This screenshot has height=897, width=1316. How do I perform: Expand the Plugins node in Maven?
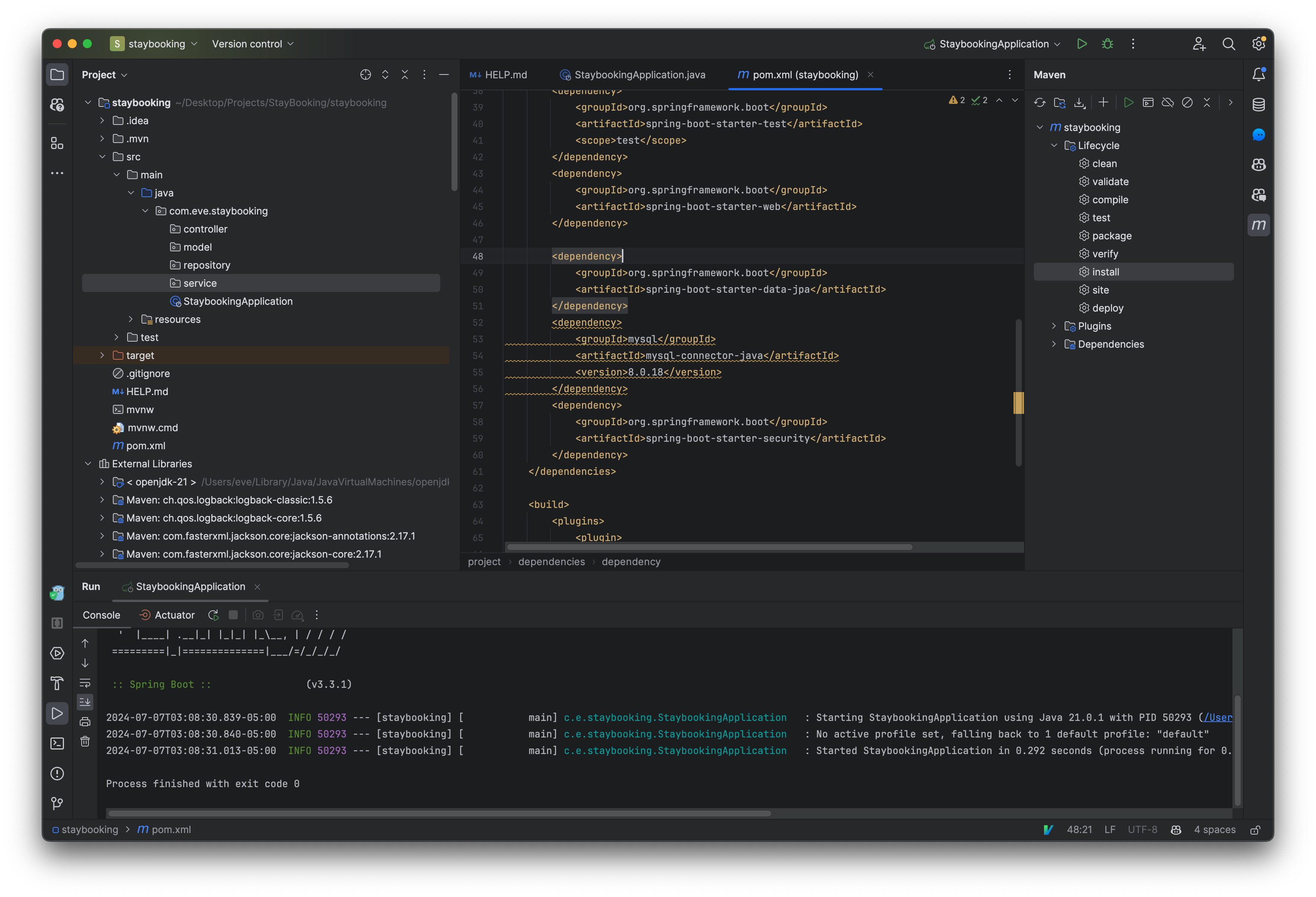(1054, 326)
